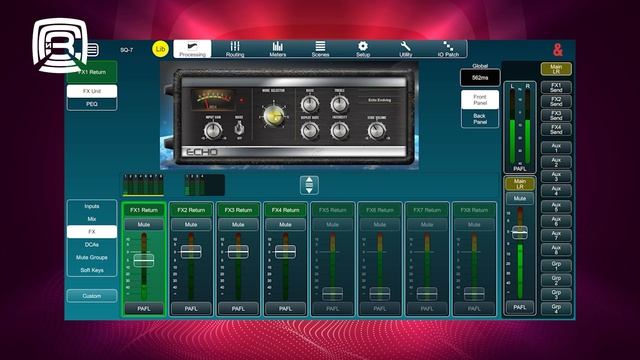Screen dimensions: 640x360
Task: Show the FX layer
Action: pos(92,231)
